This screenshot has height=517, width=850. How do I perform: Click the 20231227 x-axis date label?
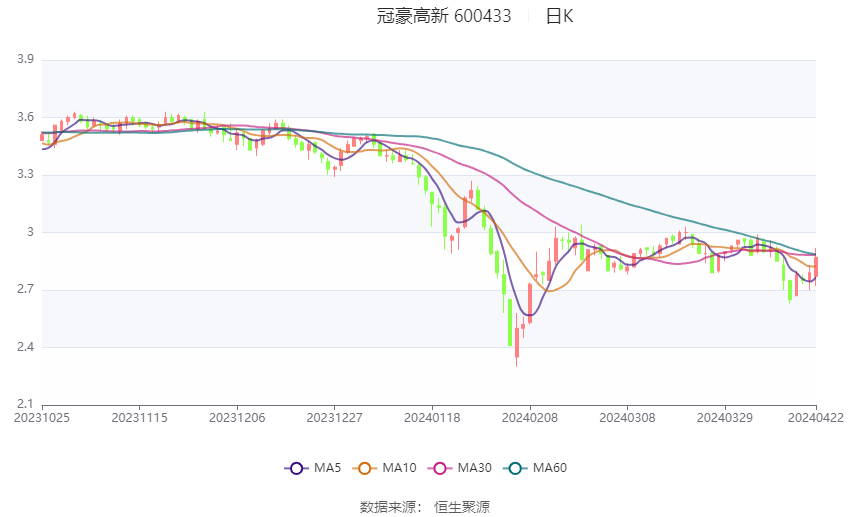[x=335, y=418]
